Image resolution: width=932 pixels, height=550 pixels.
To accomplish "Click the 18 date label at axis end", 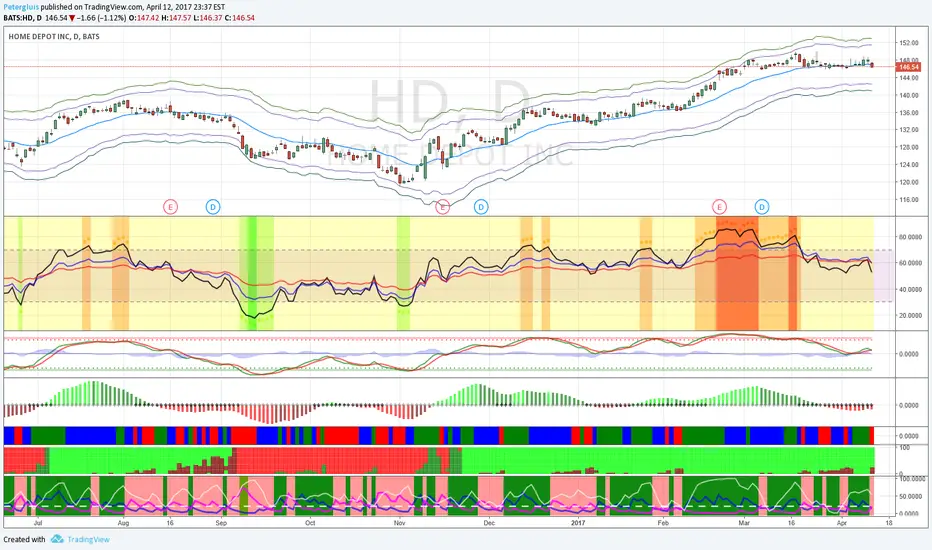I will click(x=889, y=523).
